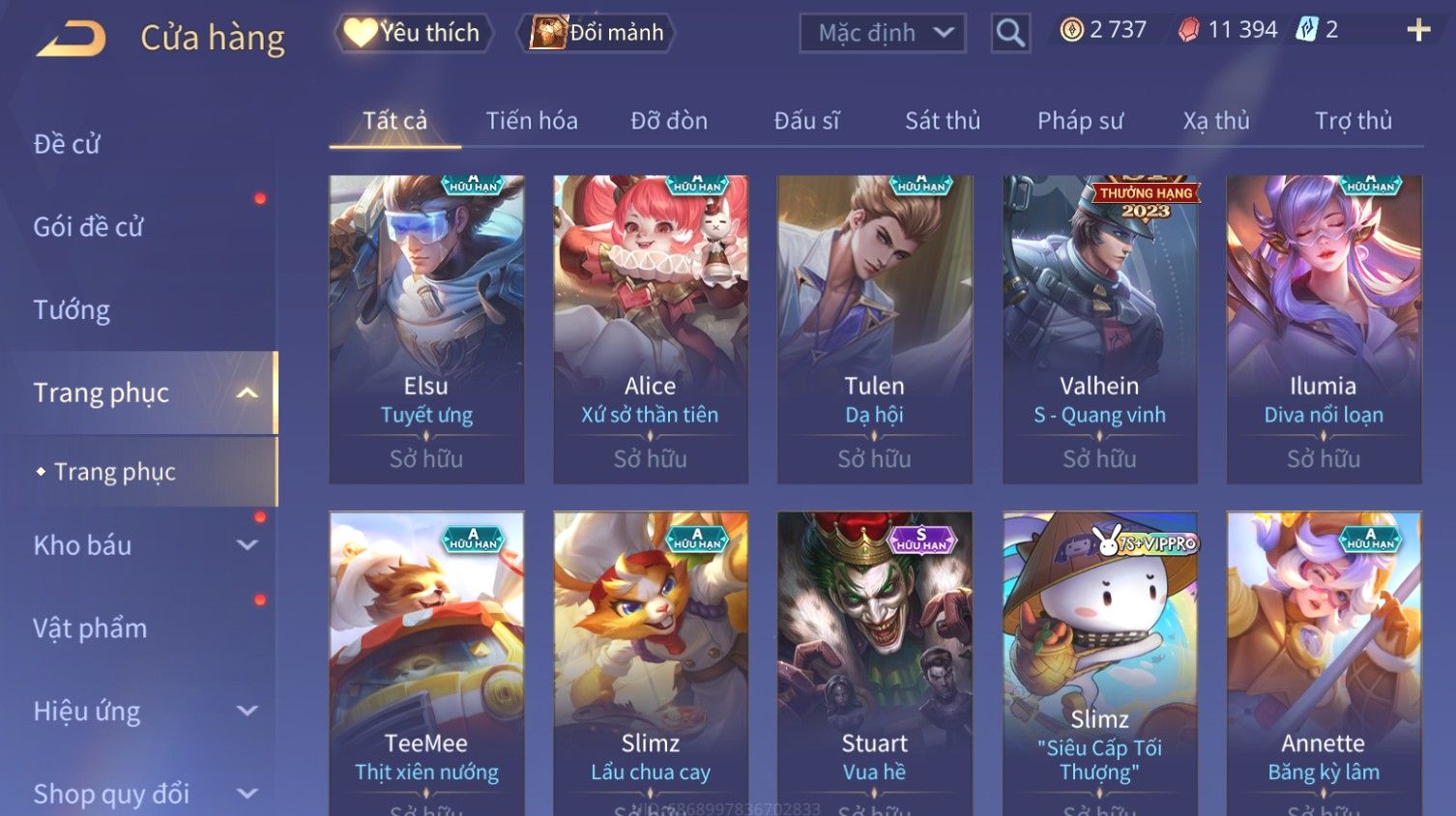1456x816 pixels.
Task: Open the search magnifier icon
Action: pyautogui.click(x=1010, y=33)
